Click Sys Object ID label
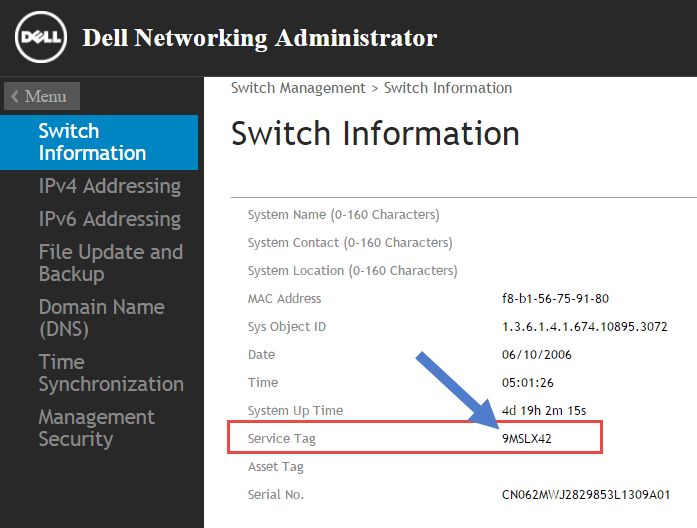This screenshot has height=528, width=697. click(x=287, y=327)
